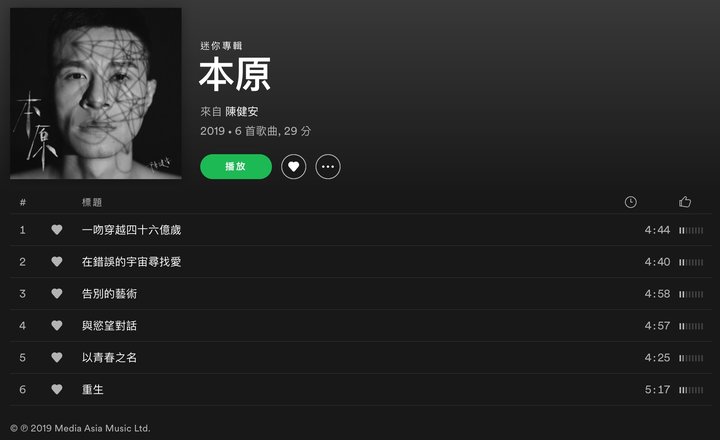Open artist page 陳健安
Screen dimensions: 720x440
pyautogui.click(x=242, y=111)
